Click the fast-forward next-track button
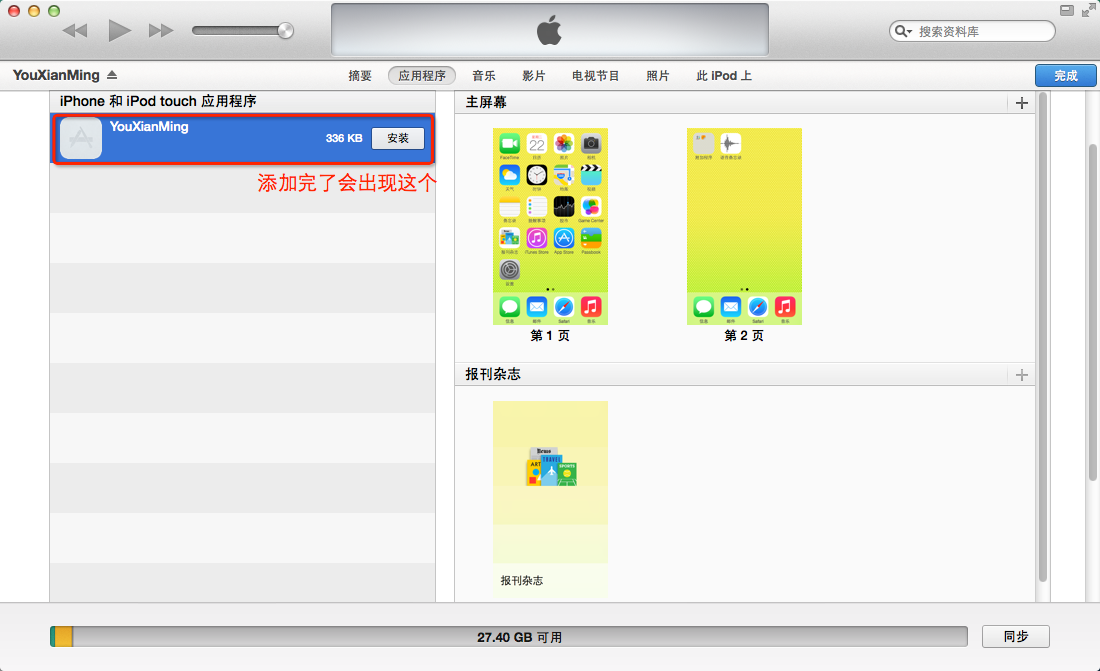1100x671 pixels. 161,30
